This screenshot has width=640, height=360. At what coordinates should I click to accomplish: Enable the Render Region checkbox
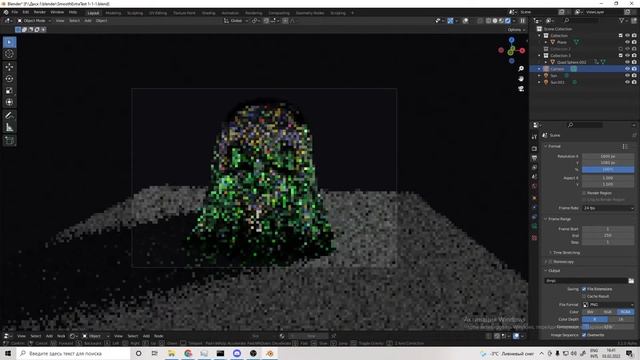tap(584, 193)
